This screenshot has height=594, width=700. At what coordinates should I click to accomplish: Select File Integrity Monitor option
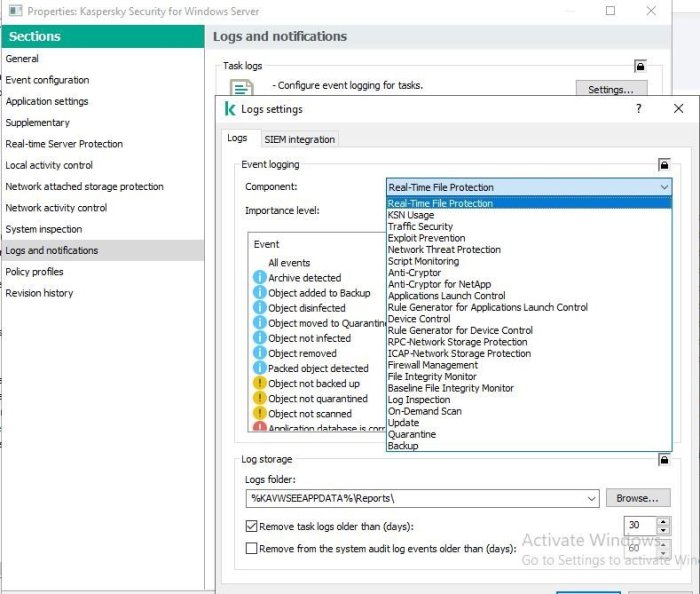(x=529, y=377)
